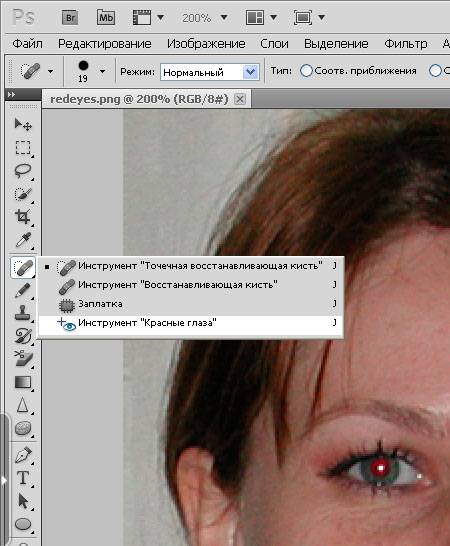
Task: Select the Type tool
Action: tap(23, 478)
